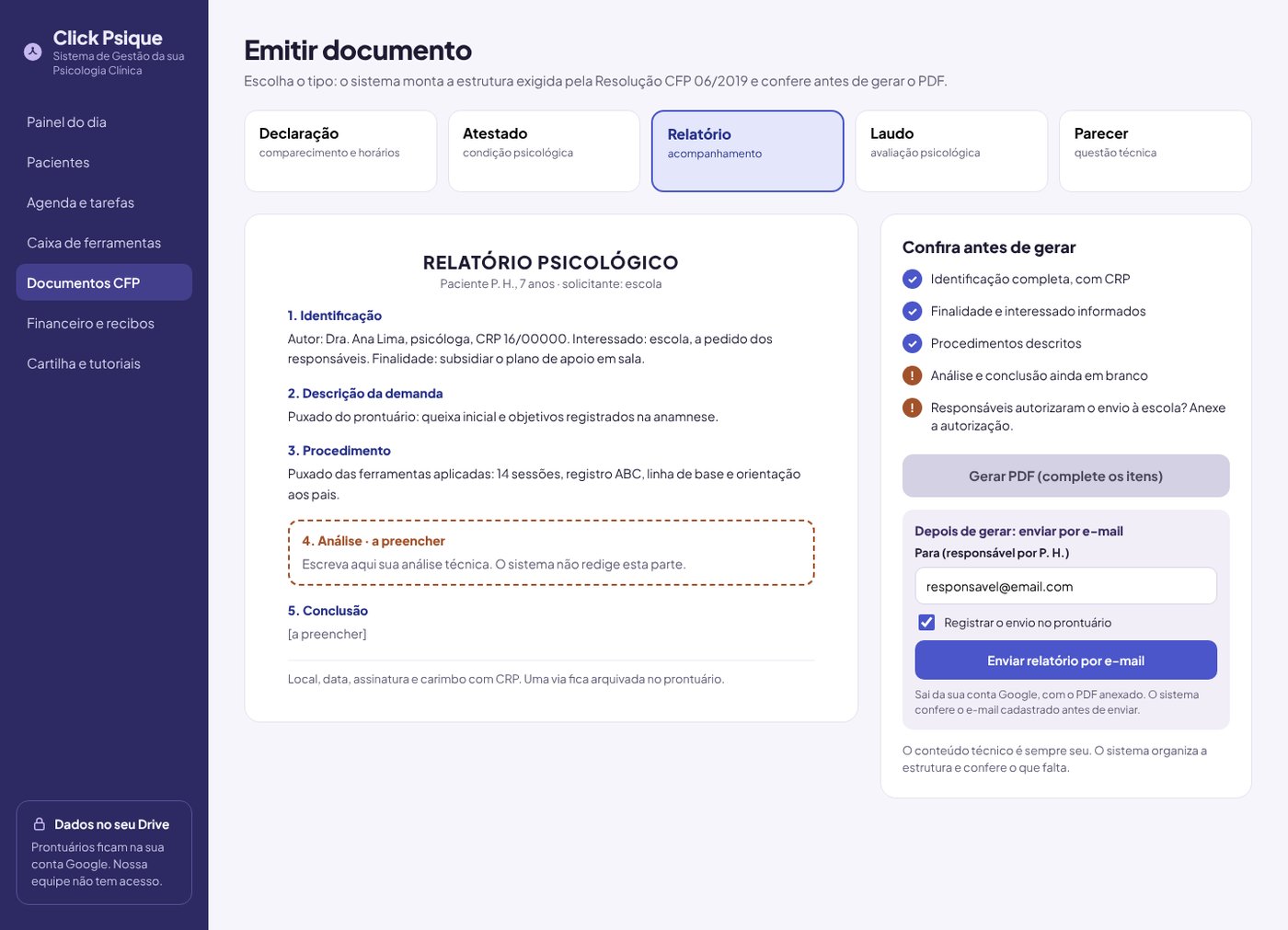Click the Click Psique logo icon
This screenshot has height=930, width=1288.
[x=32, y=52]
